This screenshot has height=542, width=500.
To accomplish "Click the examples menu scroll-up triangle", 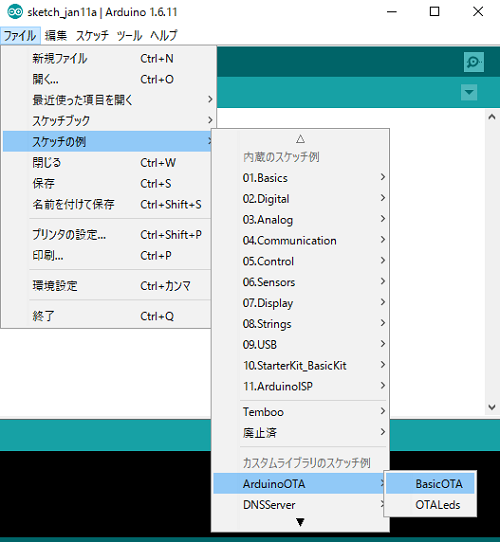I will [300, 139].
